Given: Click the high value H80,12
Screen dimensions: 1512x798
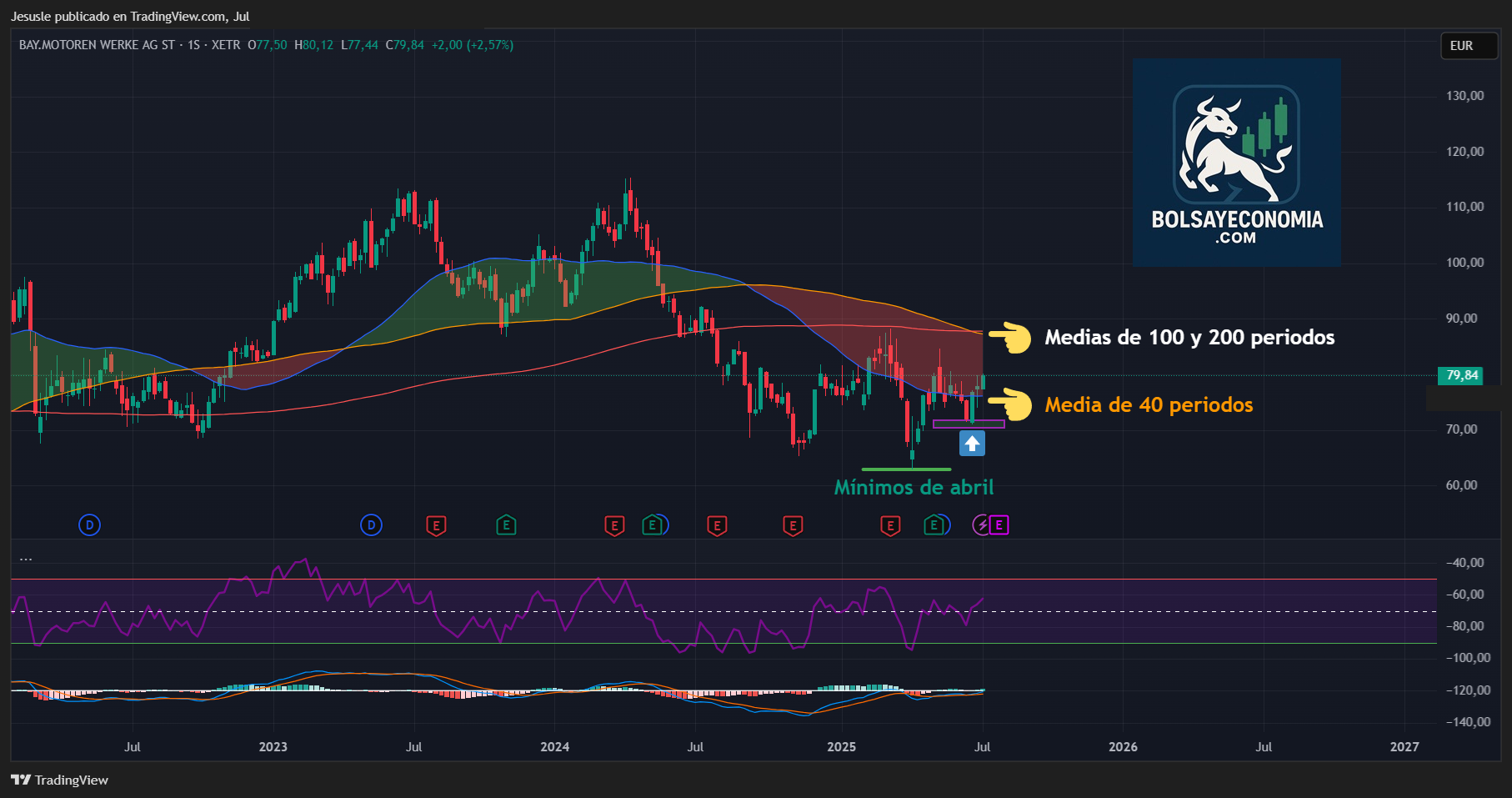Looking at the screenshot, I should 313,45.
